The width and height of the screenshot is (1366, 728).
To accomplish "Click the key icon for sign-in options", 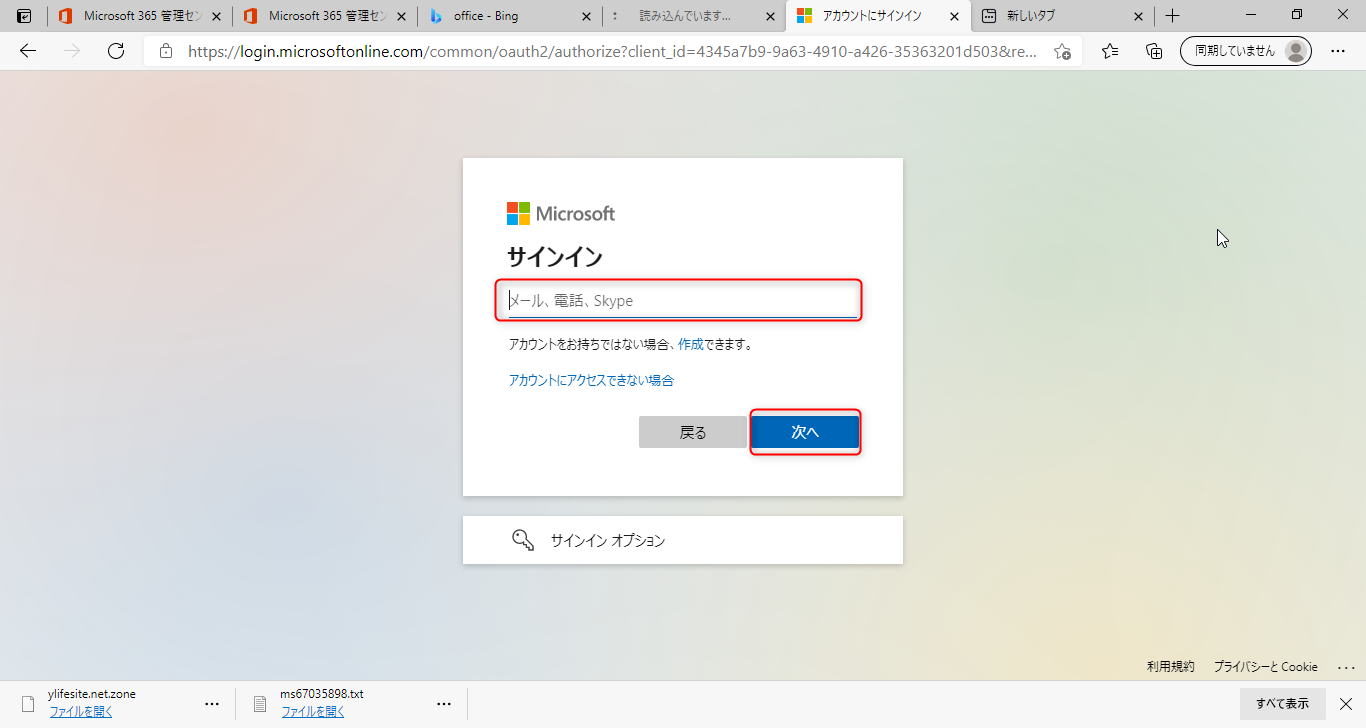I will point(523,540).
